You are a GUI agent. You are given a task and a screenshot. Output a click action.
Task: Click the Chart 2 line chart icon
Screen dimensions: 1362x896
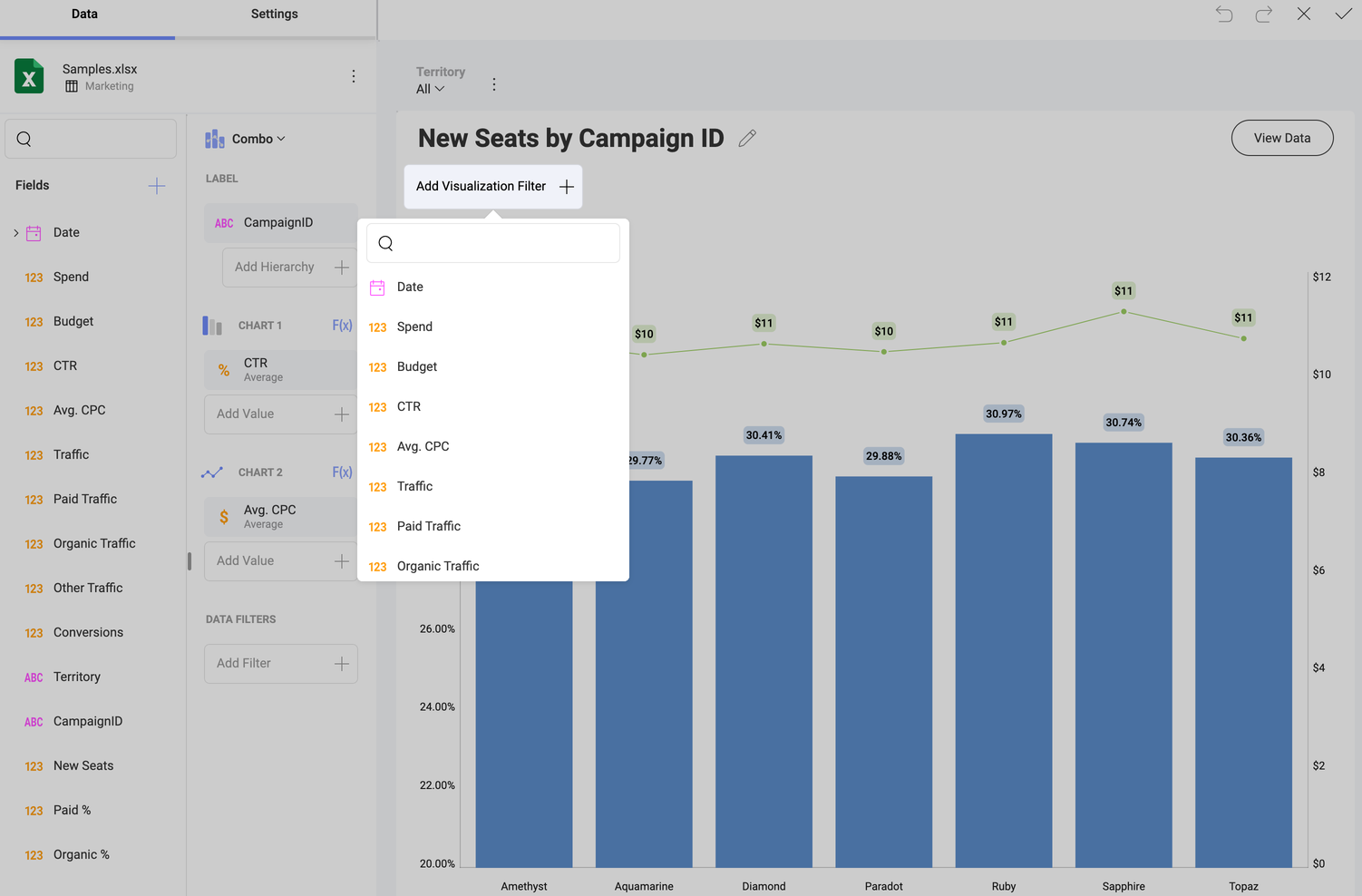point(212,472)
